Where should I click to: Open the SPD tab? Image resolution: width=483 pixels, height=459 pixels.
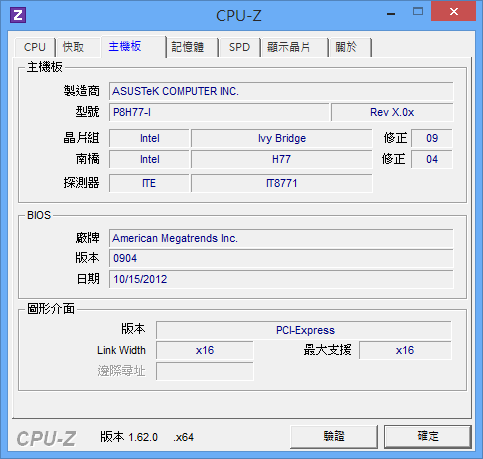[x=239, y=47]
